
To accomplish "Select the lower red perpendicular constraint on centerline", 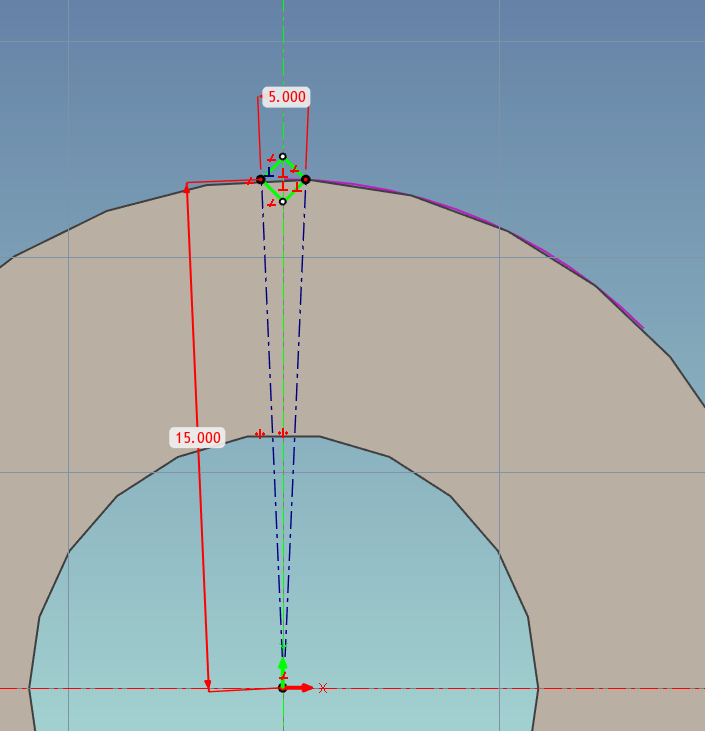I will (x=283, y=185).
